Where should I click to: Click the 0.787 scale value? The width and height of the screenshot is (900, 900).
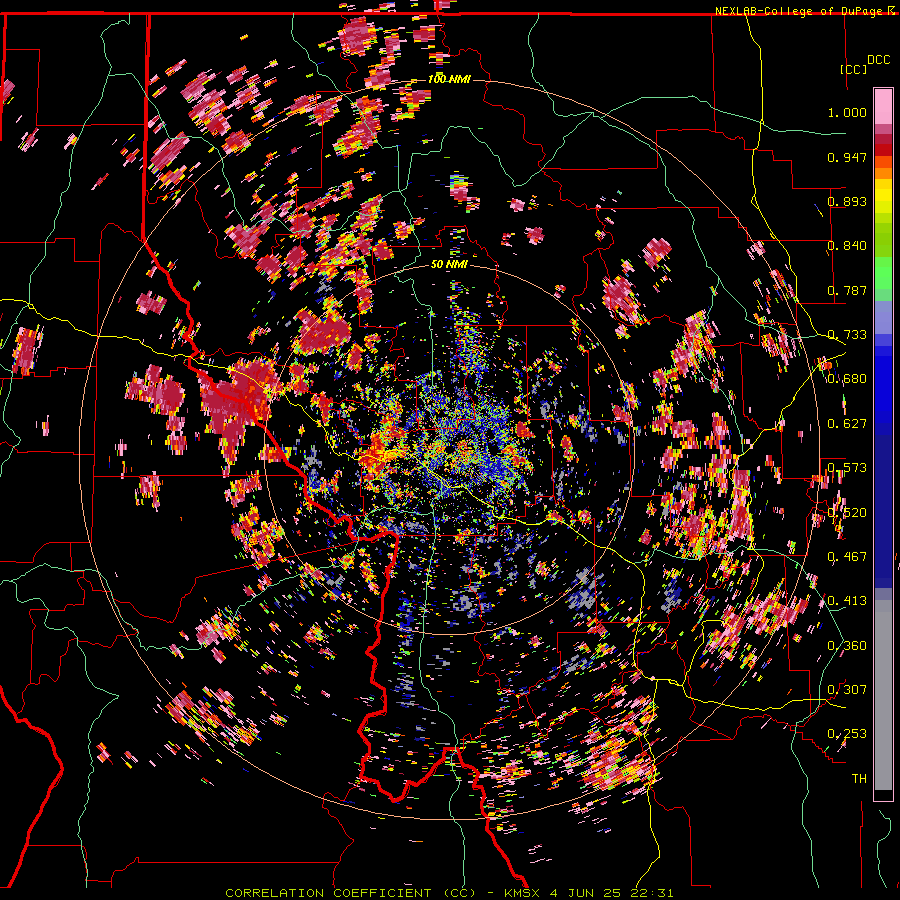pyautogui.click(x=847, y=290)
